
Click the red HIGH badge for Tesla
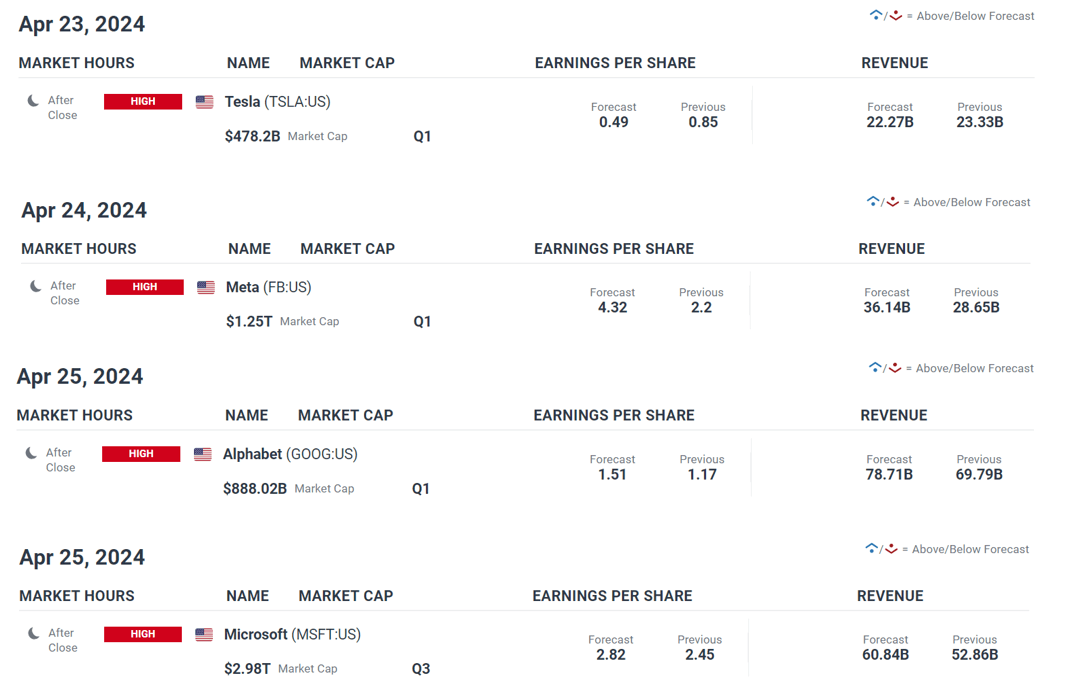(x=143, y=102)
